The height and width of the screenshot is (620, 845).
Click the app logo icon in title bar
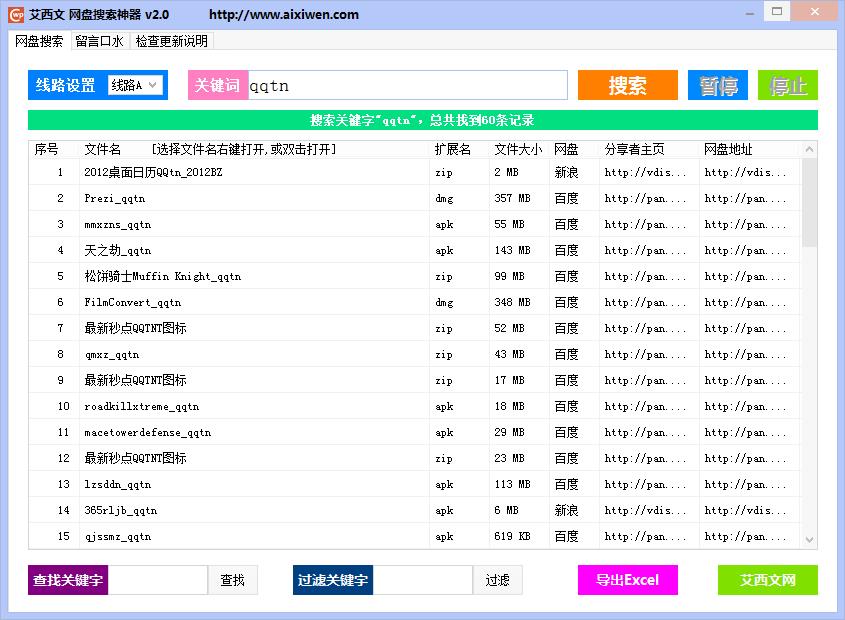(x=16, y=14)
